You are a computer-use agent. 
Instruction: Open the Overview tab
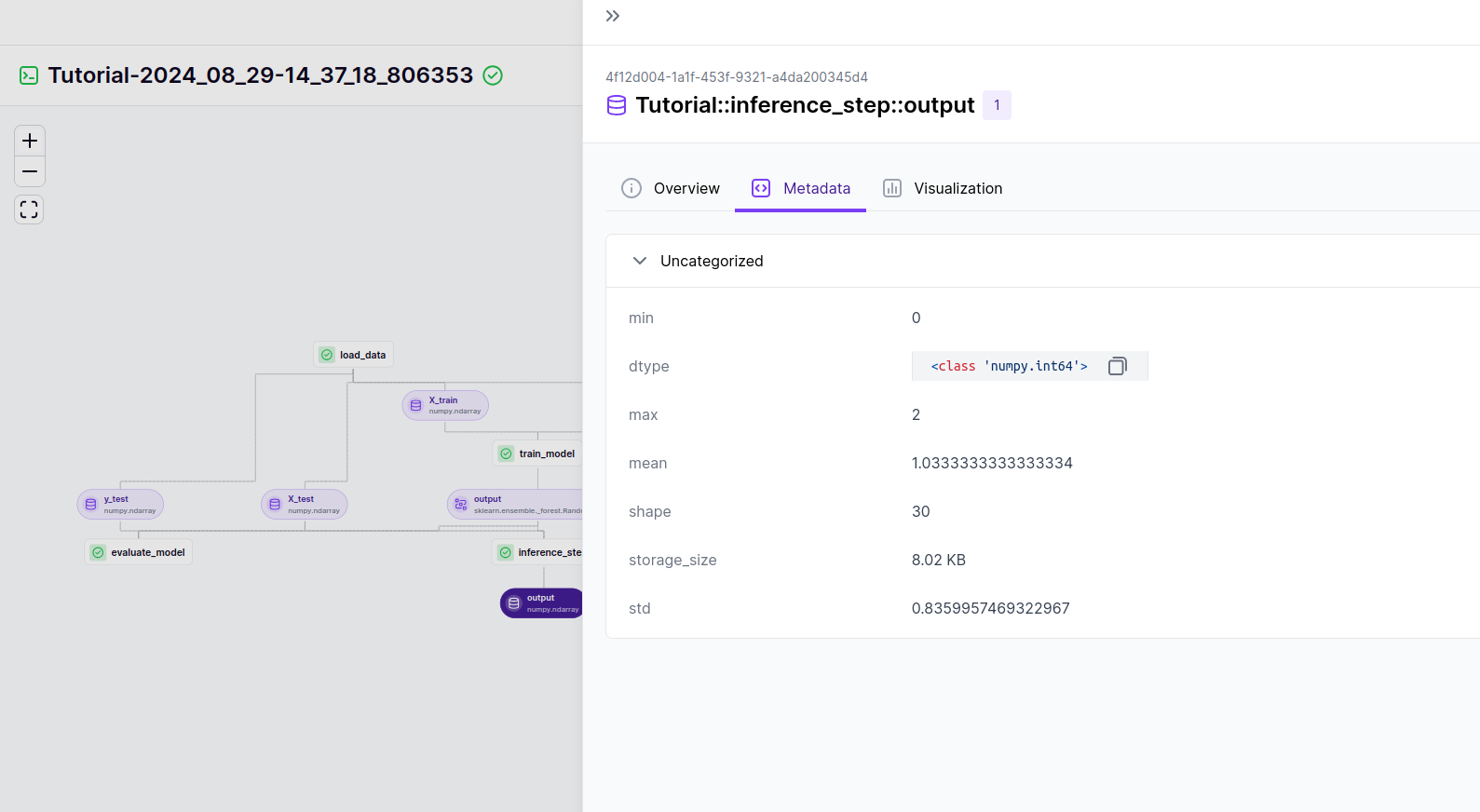pyautogui.click(x=671, y=188)
